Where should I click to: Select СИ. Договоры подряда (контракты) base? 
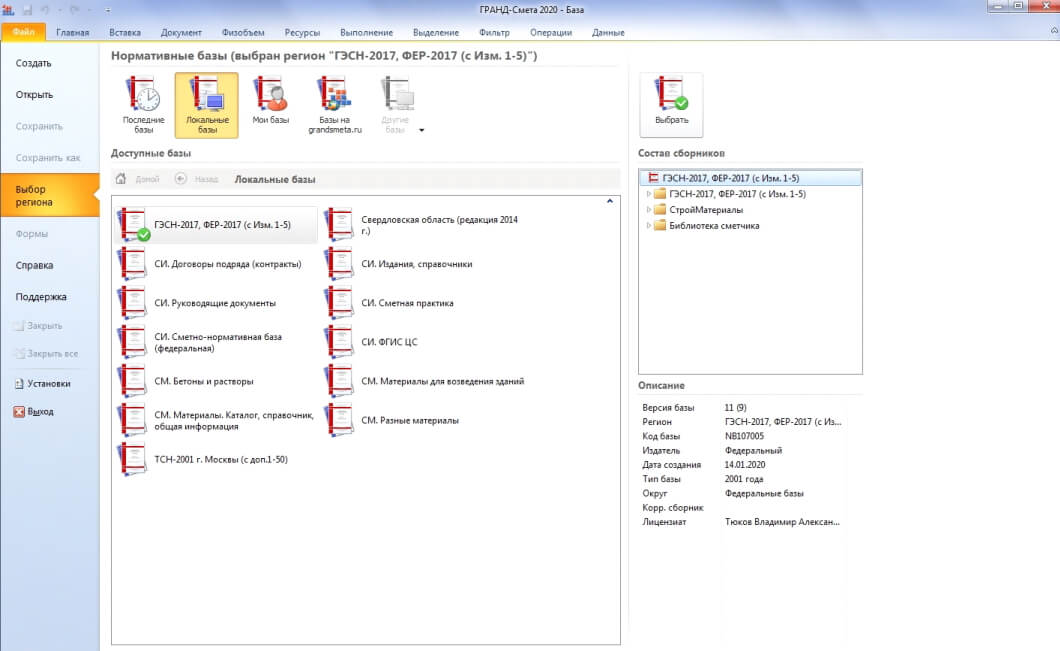point(211,264)
